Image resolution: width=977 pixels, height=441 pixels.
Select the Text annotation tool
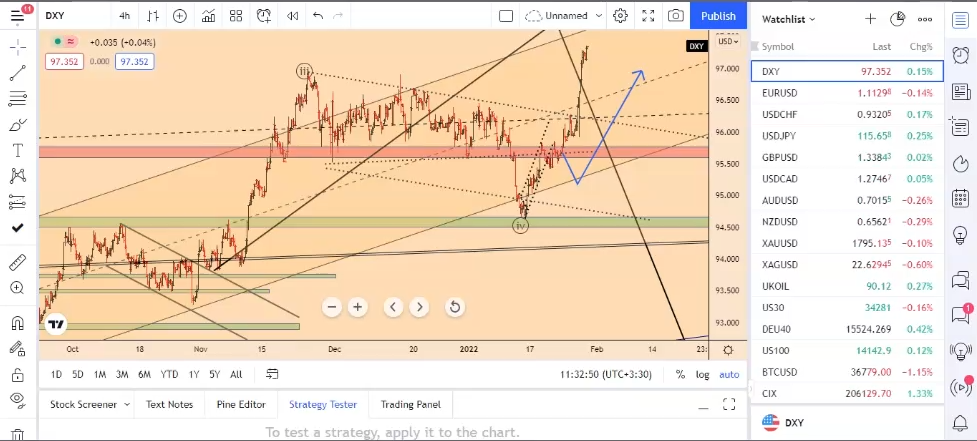click(17, 151)
